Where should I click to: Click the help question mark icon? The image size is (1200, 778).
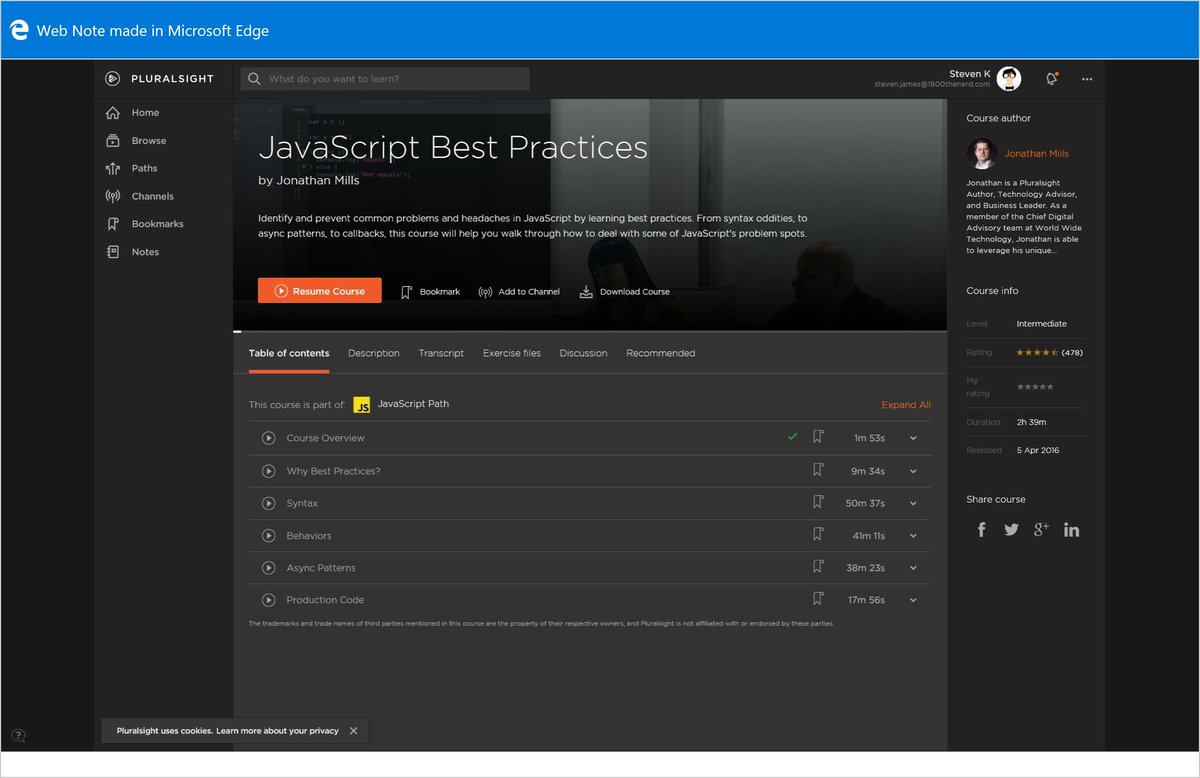coord(18,736)
